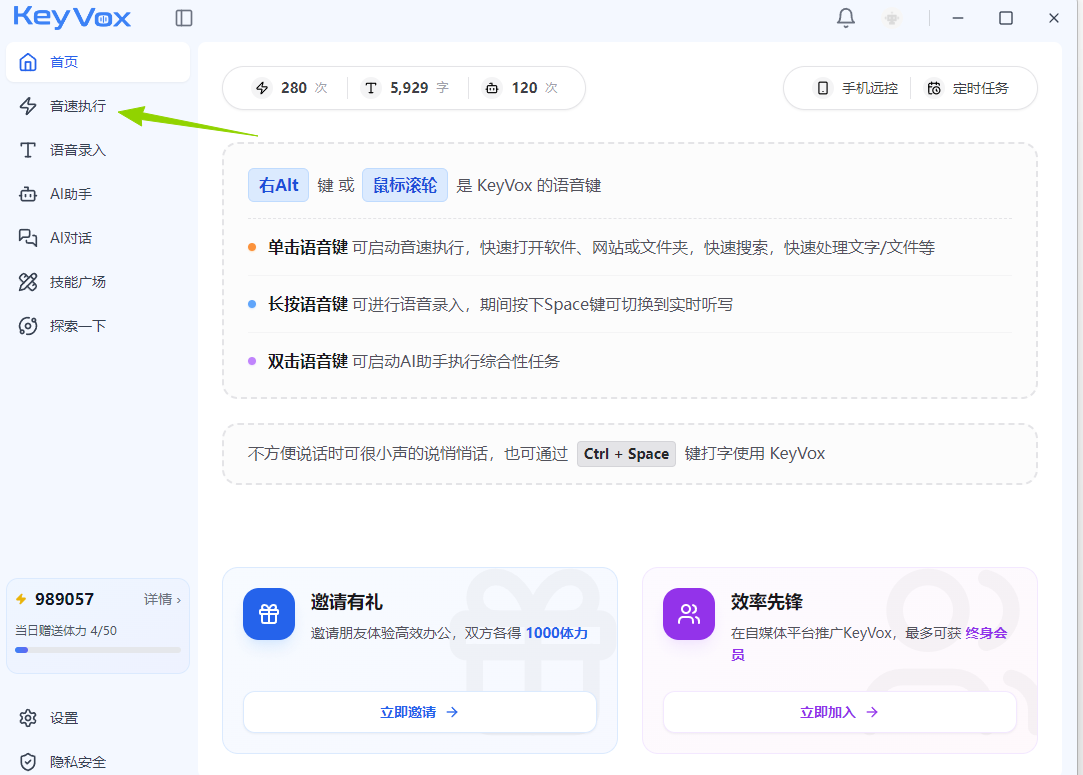This screenshot has height=775, width=1083.
Task: Click the stamina lightning icon beside 989057
Action: coord(21,599)
